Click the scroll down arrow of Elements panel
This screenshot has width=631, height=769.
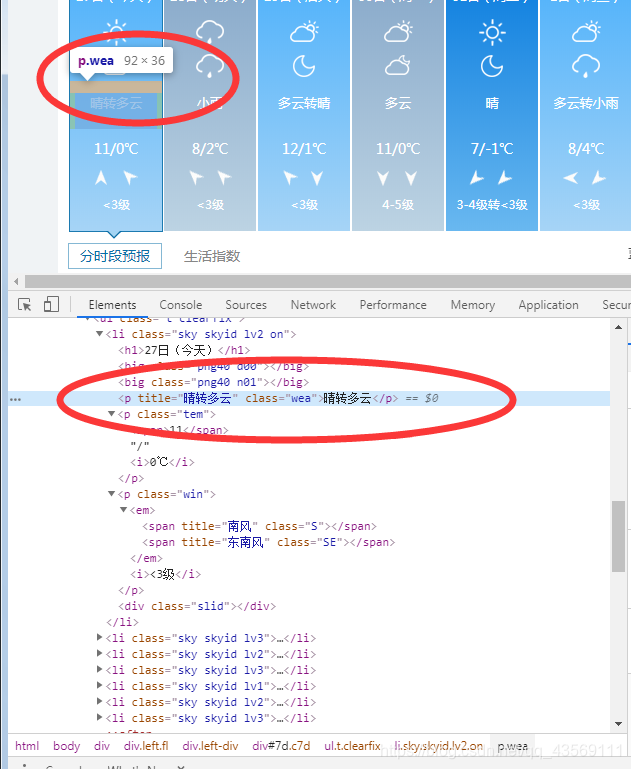tap(618, 723)
